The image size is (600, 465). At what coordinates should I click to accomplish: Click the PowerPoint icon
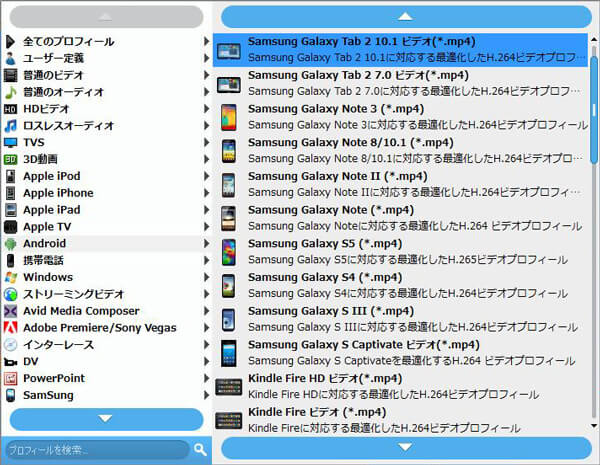10,379
